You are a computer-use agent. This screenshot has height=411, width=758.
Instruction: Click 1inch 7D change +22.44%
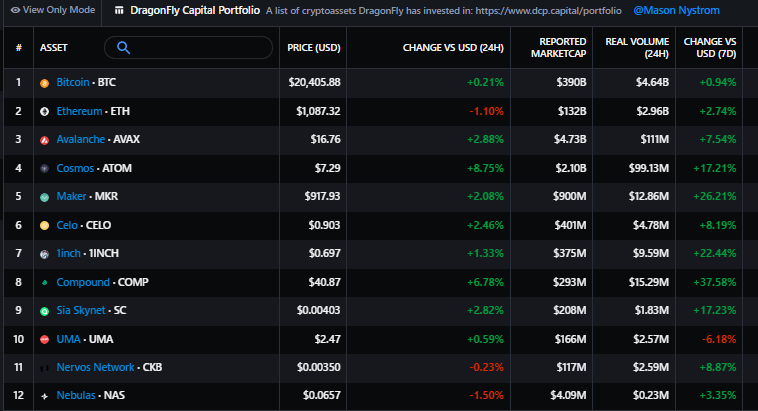[714, 253]
